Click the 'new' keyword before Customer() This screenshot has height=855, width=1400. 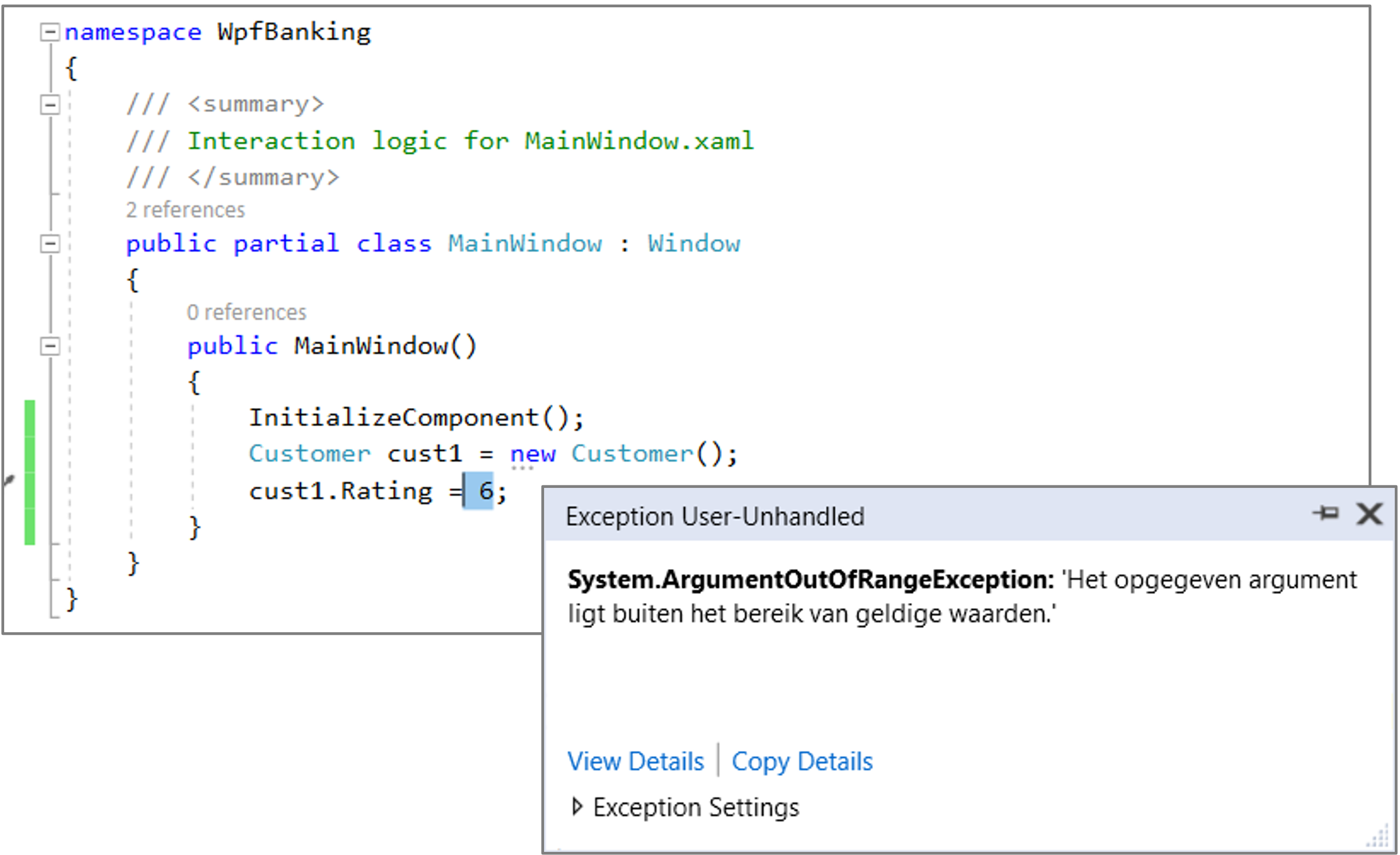[533, 454]
